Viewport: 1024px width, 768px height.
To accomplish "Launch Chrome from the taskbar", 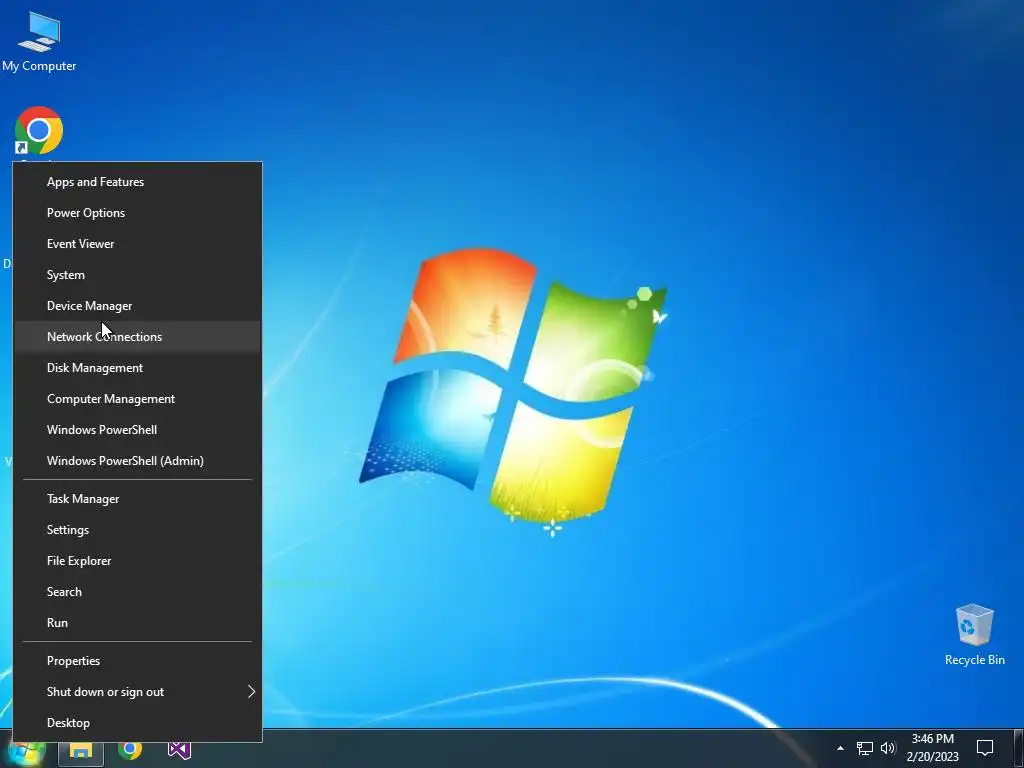I will 130,749.
